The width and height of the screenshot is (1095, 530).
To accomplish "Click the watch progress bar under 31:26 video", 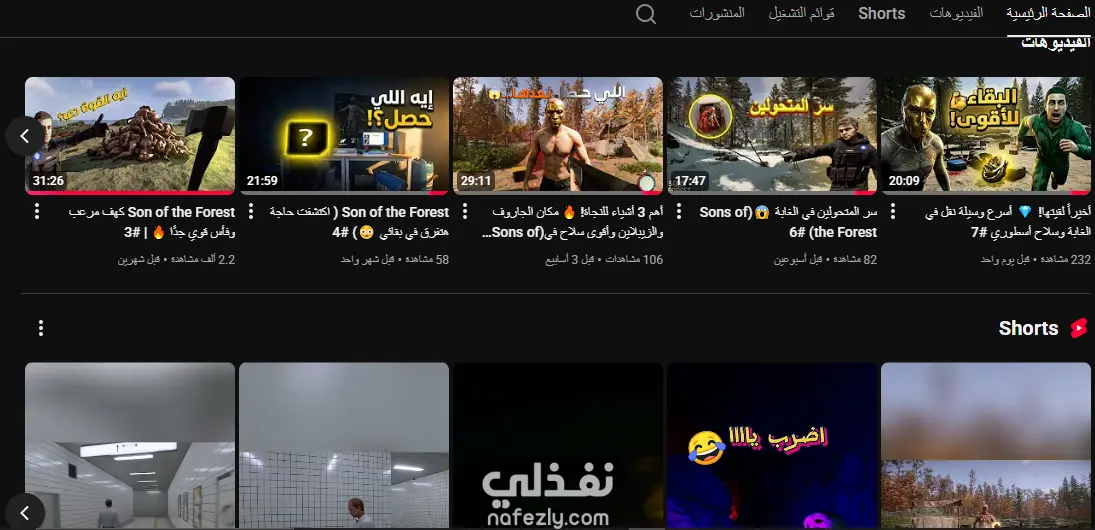I will 130,192.
